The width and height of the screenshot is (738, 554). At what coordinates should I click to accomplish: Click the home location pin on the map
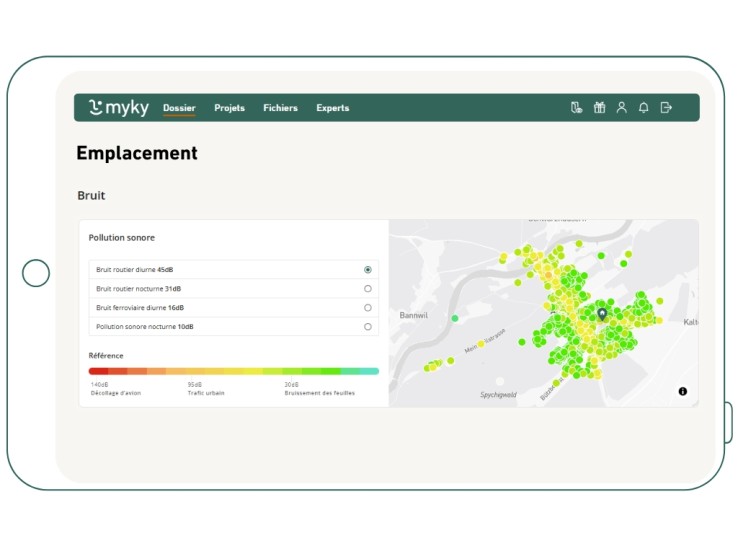[x=602, y=314]
